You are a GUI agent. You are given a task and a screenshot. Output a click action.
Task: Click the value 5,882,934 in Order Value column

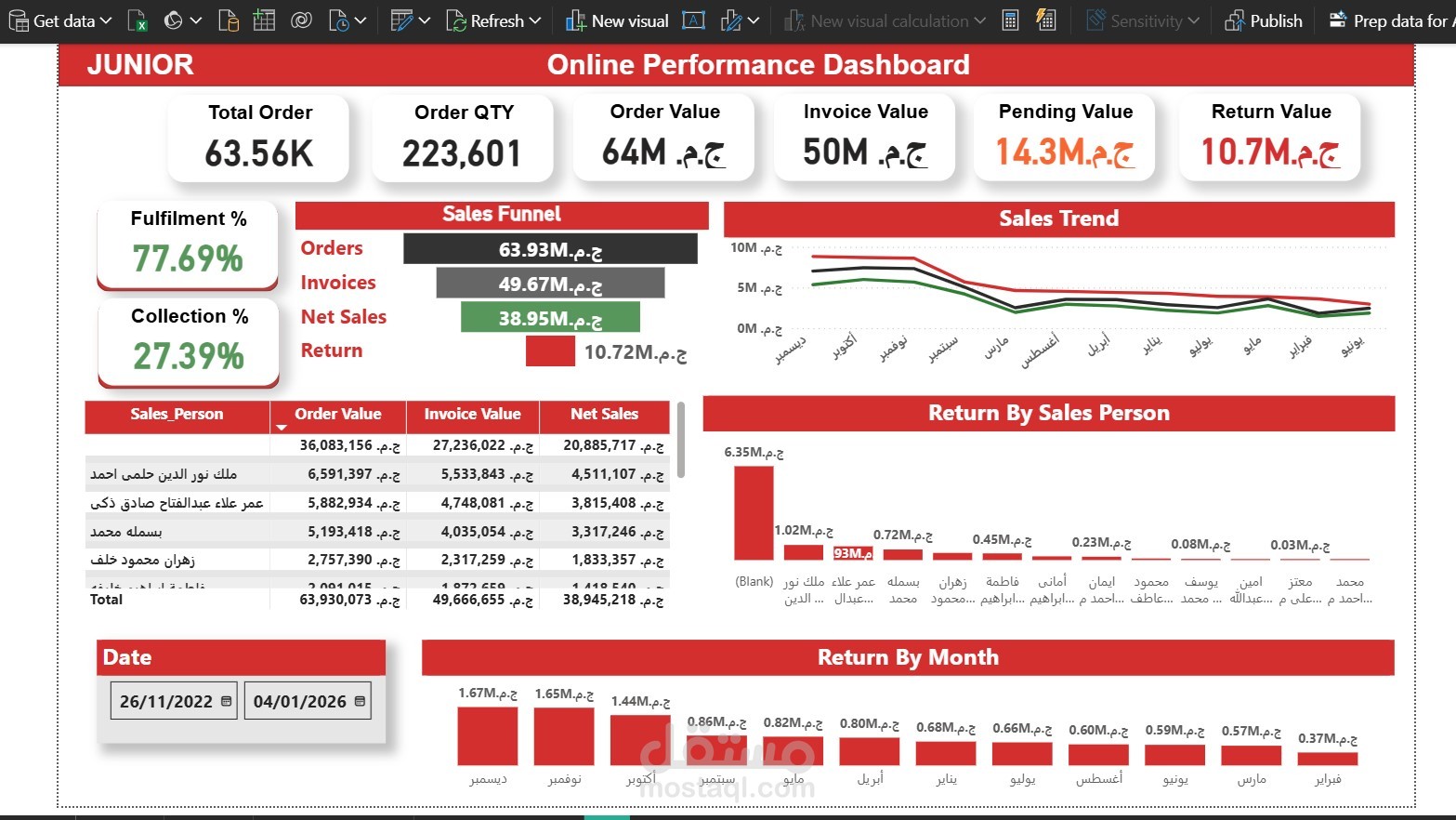point(353,503)
